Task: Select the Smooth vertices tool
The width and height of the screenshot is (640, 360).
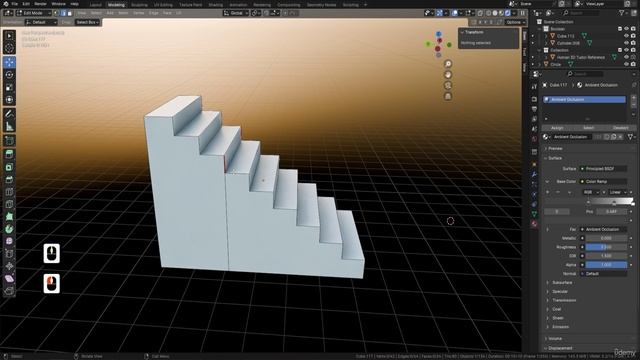Action: point(9,241)
